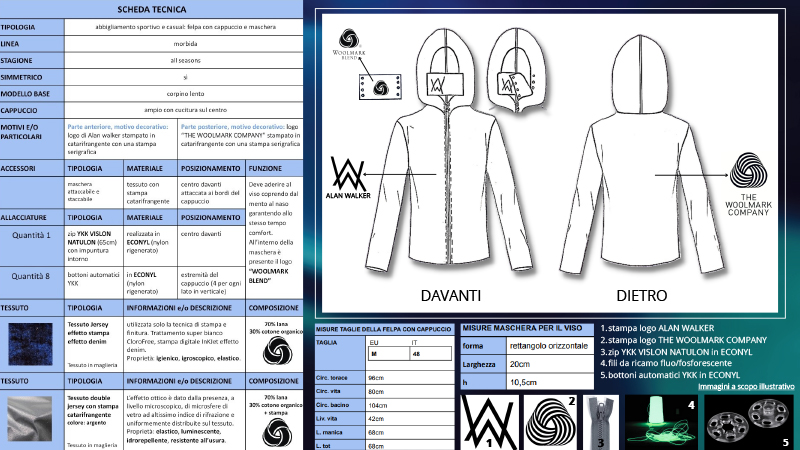Viewport: 800px width, 450px height.
Task: Select the side hood detail drawing with mask
Action: [517, 69]
